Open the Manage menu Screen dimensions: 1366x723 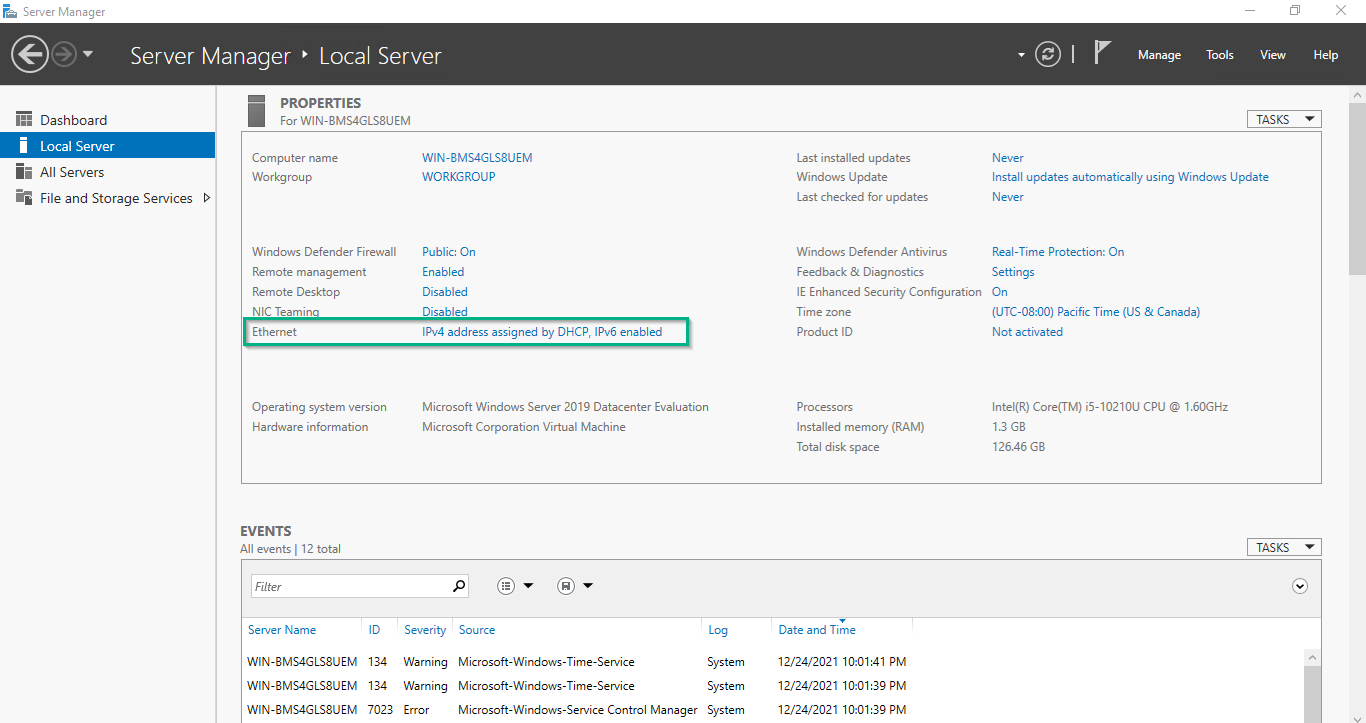pos(1159,55)
